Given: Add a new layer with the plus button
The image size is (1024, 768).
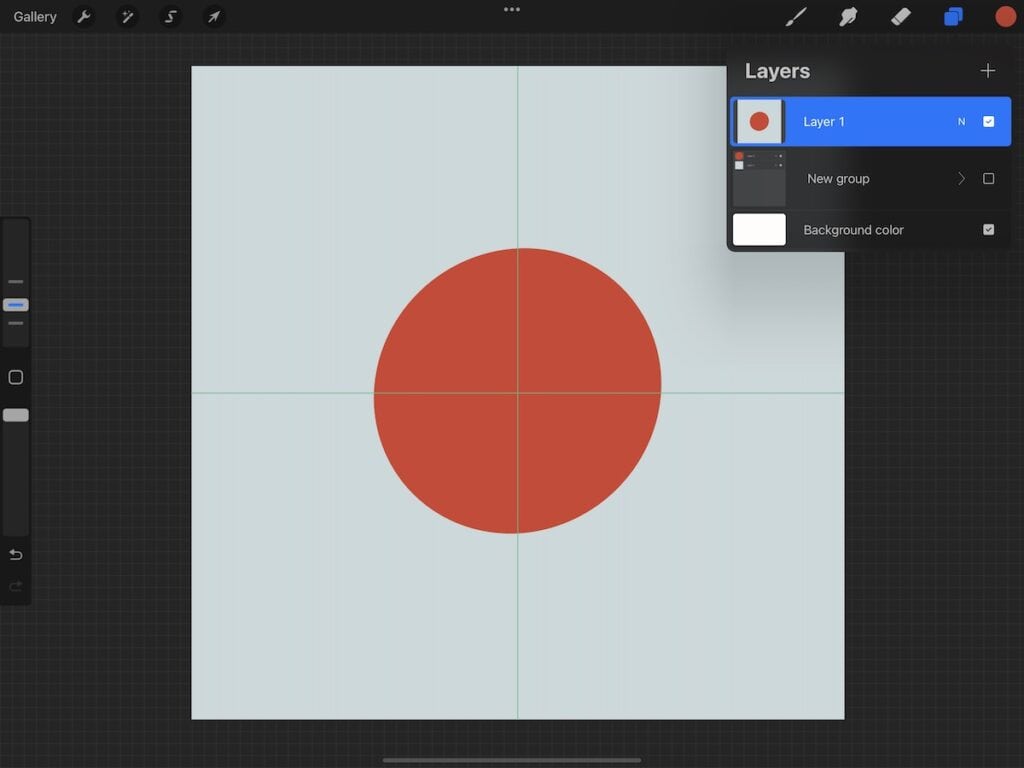Looking at the screenshot, I should tap(988, 70).
